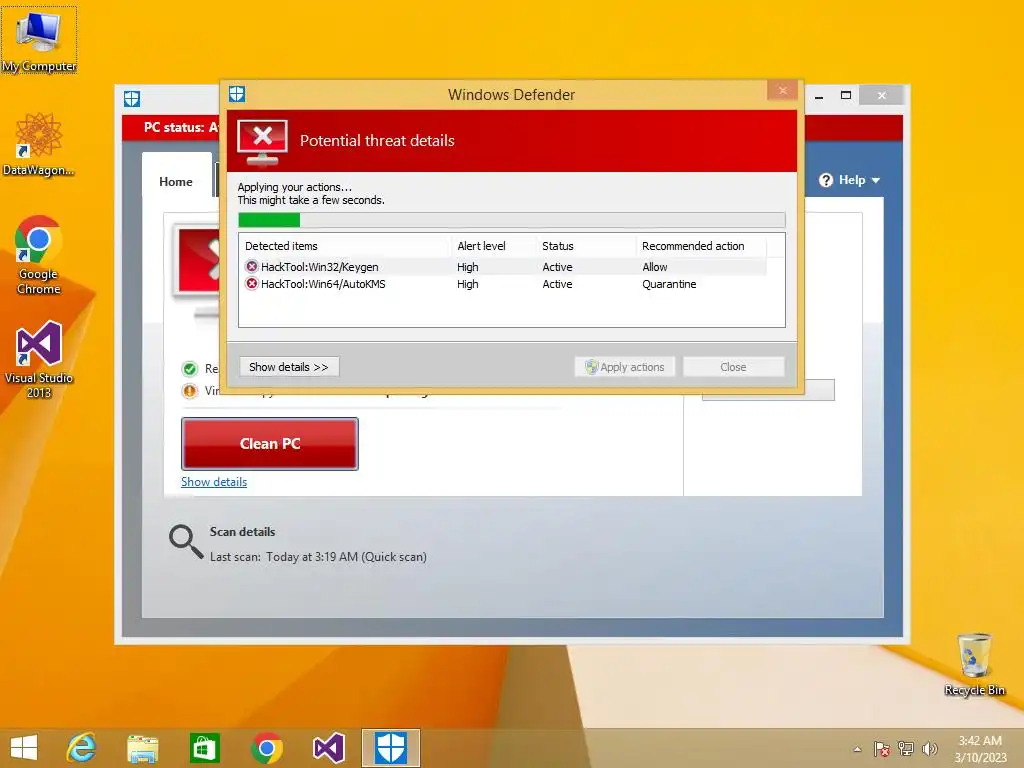1024x768 pixels.
Task: Open Visual Studio from the taskbar
Action: tap(328, 748)
